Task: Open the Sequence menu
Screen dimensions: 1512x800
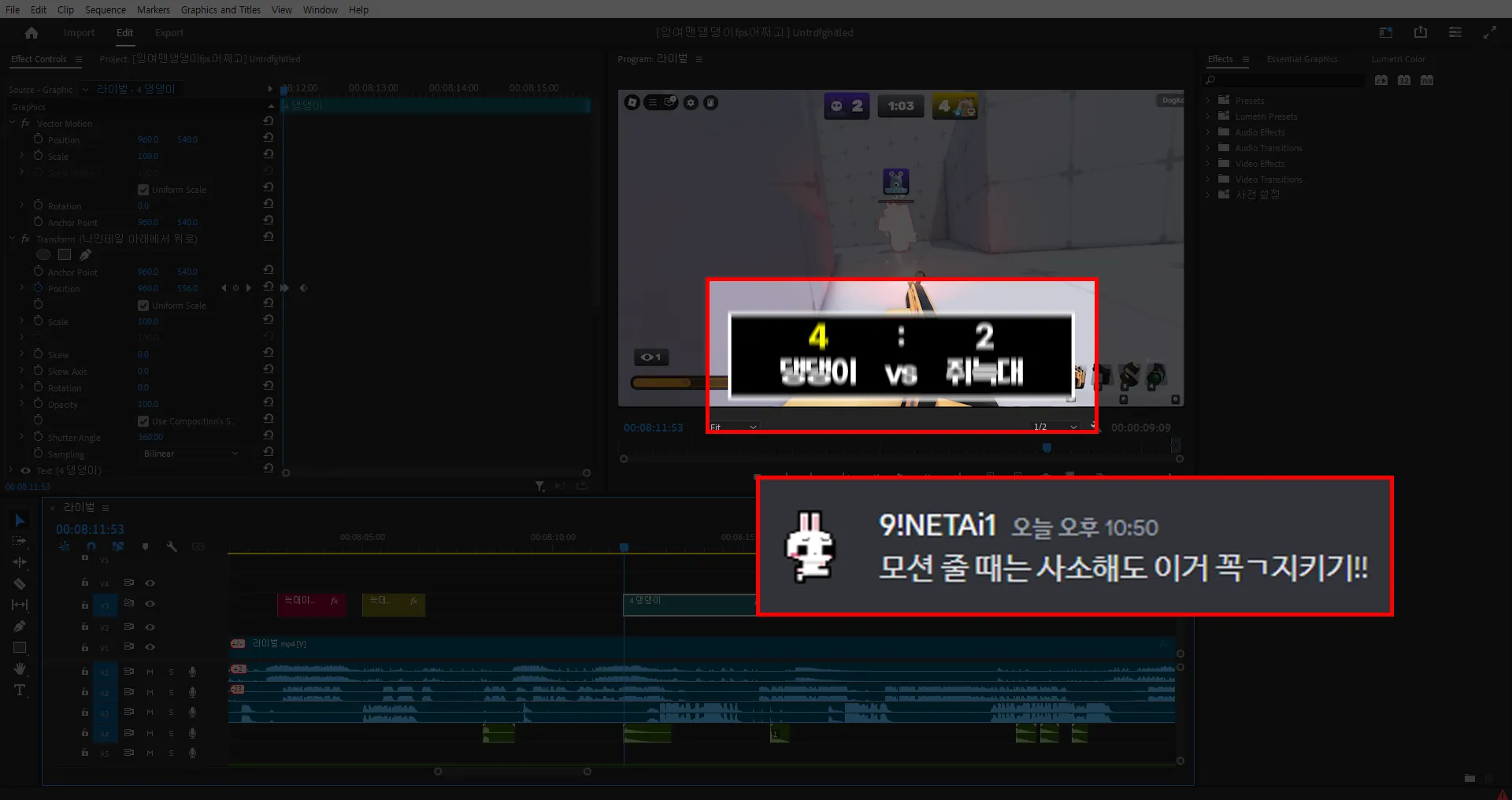Action: coord(106,9)
